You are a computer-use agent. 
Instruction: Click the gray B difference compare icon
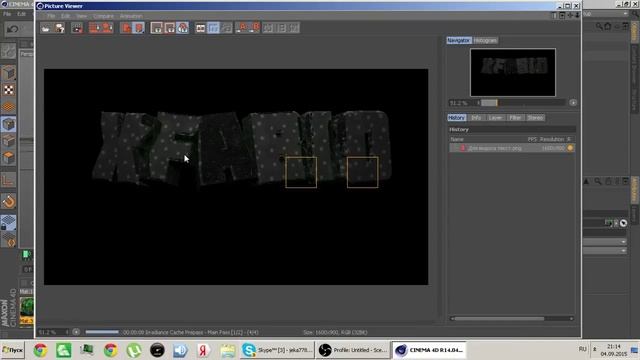point(282,28)
